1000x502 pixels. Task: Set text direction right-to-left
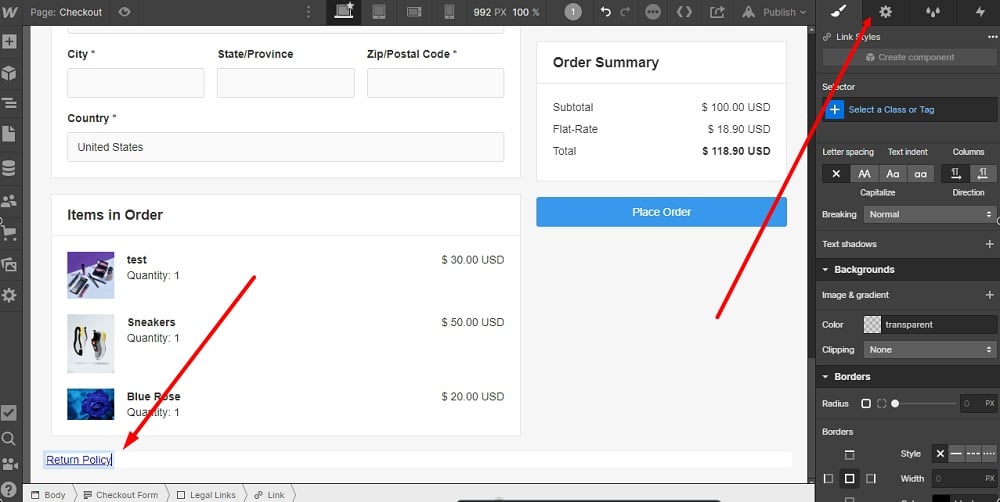(x=983, y=173)
